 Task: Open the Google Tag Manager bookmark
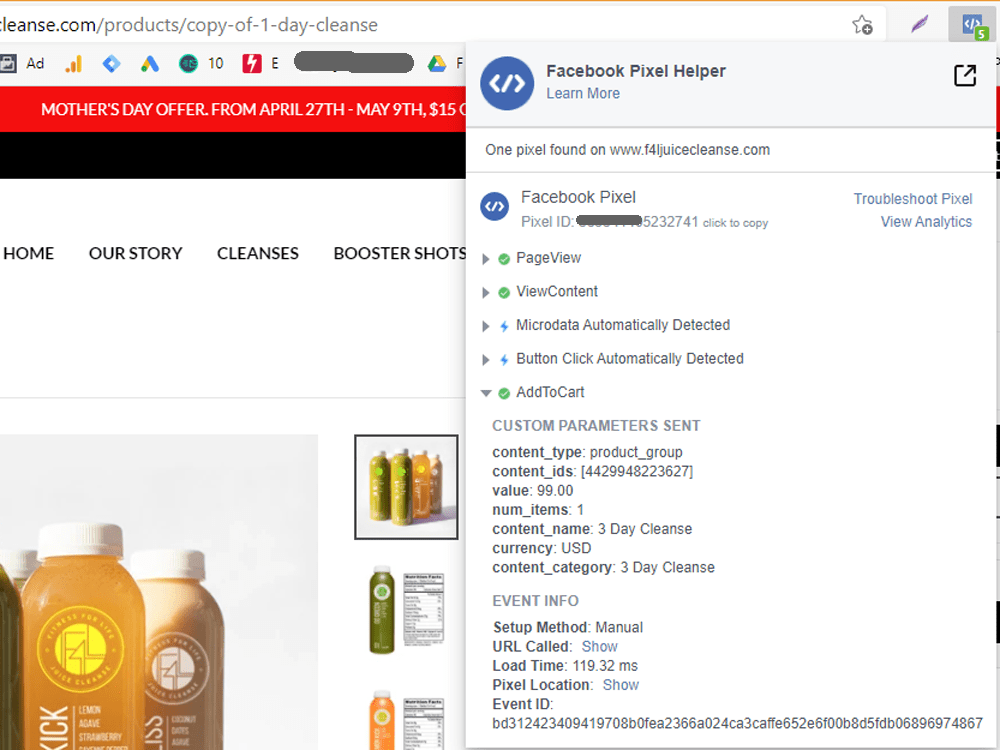coord(112,63)
